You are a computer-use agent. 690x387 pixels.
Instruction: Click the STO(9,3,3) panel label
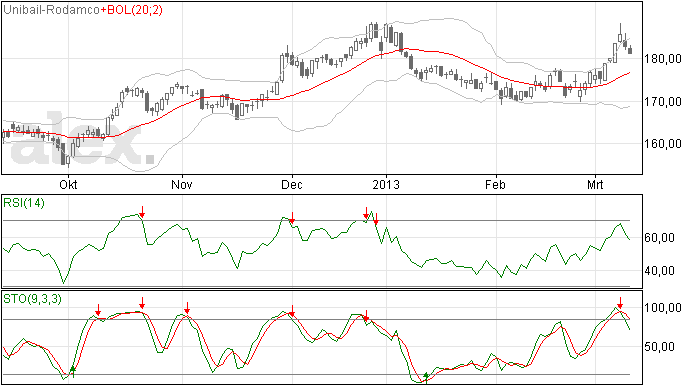(x=33, y=299)
